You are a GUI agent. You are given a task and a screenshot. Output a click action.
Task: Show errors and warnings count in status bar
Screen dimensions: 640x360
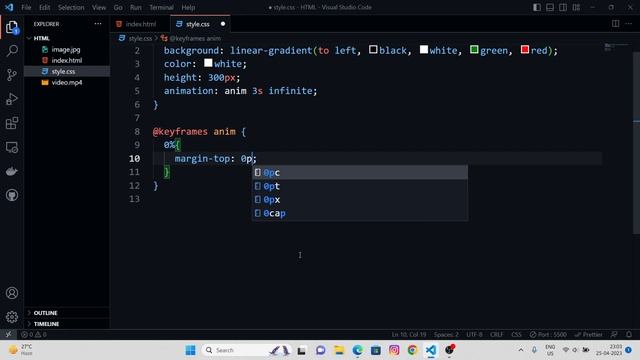[34, 334]
